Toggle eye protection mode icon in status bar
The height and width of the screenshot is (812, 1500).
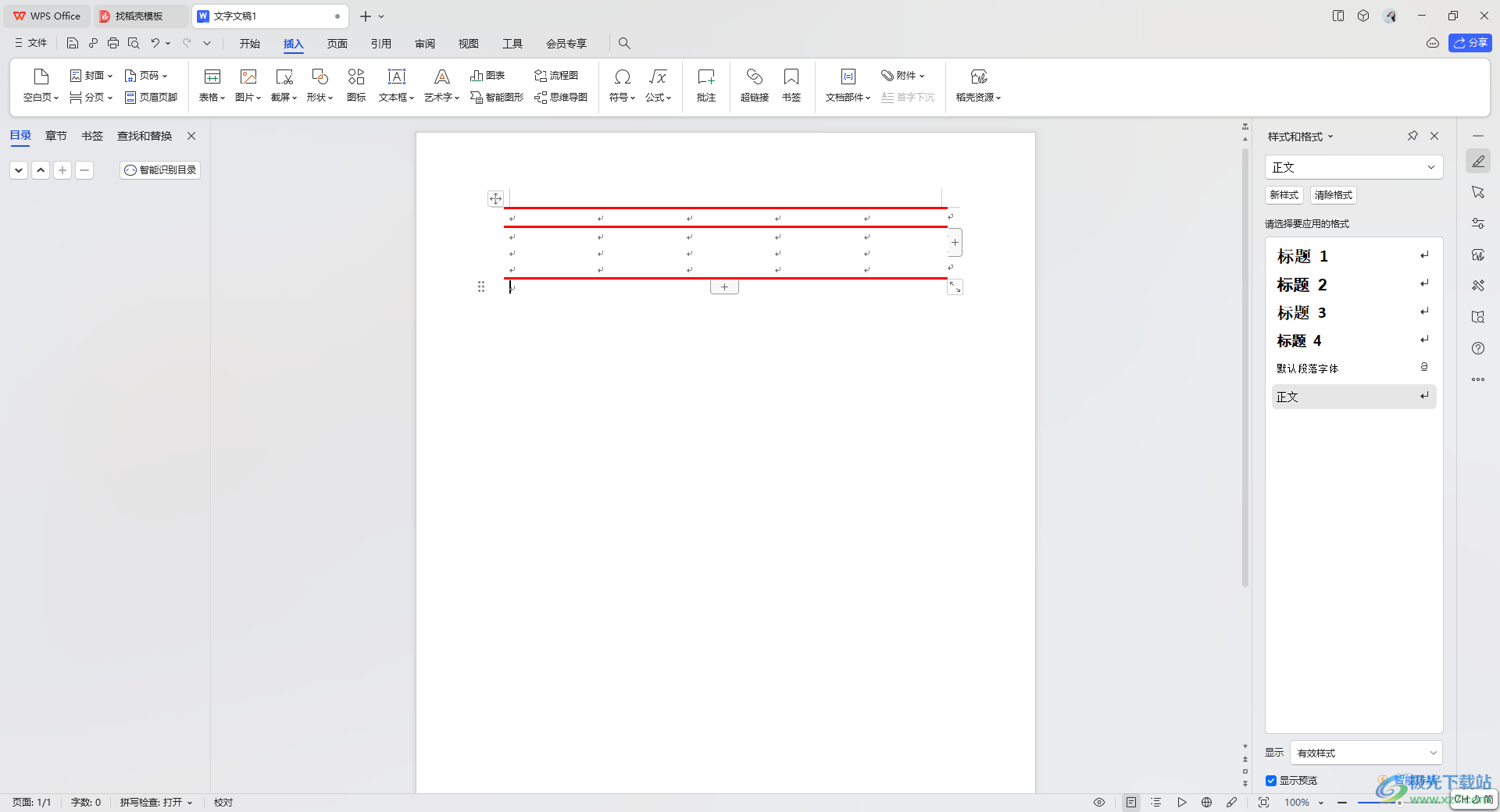tap(1099, 802)
